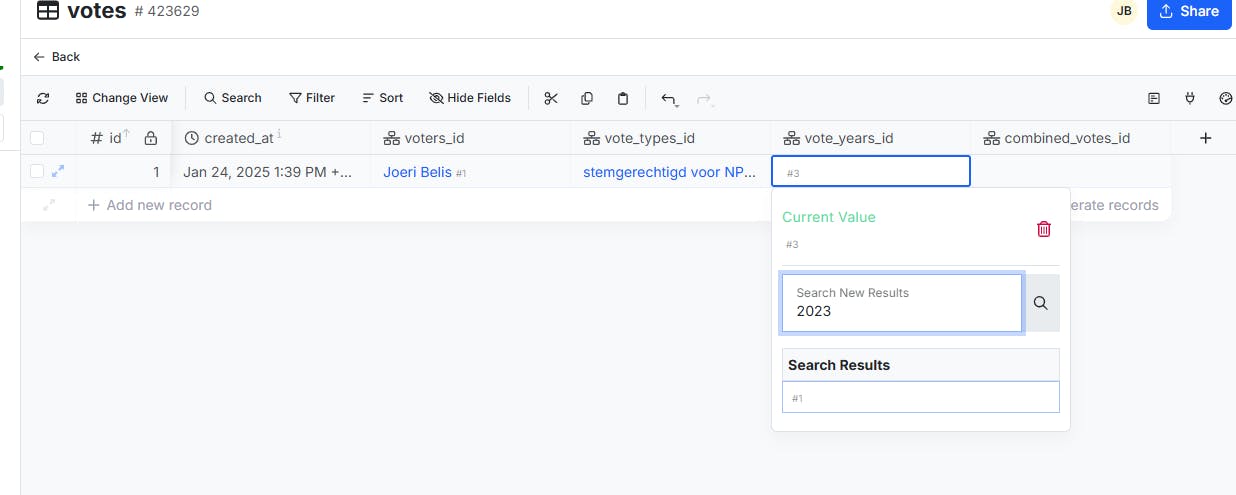Screen dimensions: 1236x495
Task: Add a new column with plus icon
Action: click(1205, 138)
